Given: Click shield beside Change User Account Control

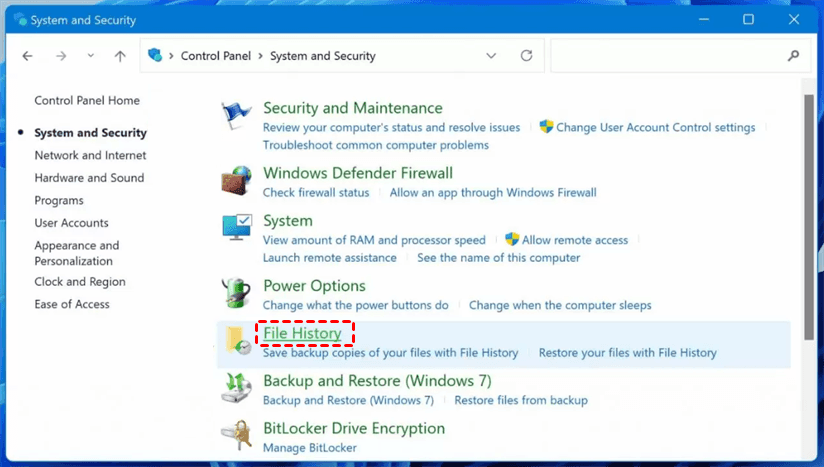Looking at the screenshot, I should click(547, 127).
